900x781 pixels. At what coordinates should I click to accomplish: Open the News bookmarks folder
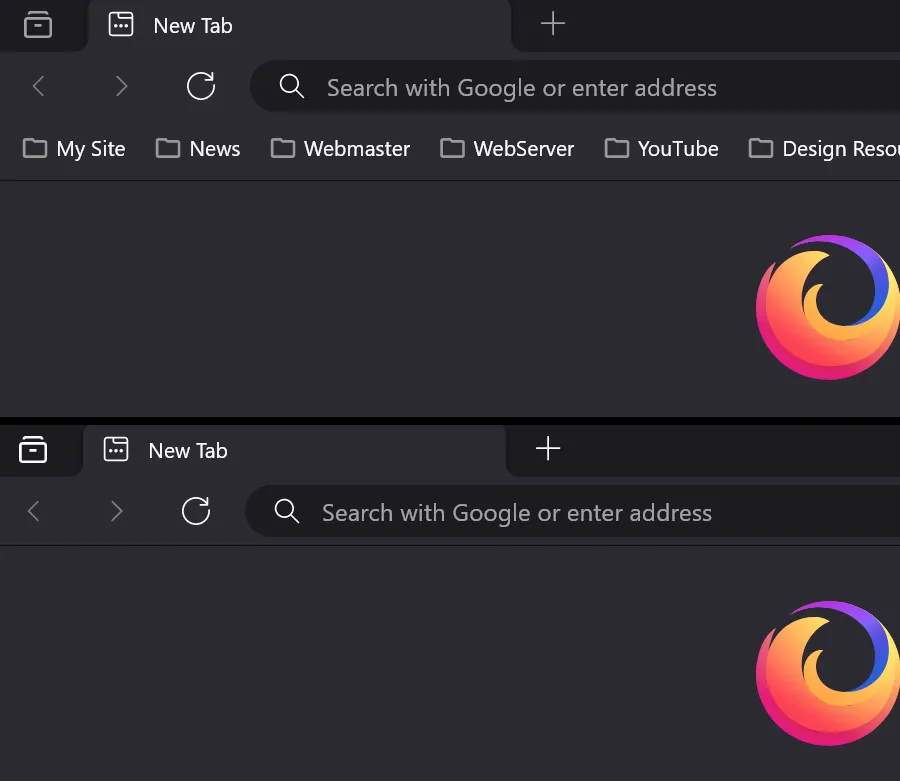[x=197, y=148]
